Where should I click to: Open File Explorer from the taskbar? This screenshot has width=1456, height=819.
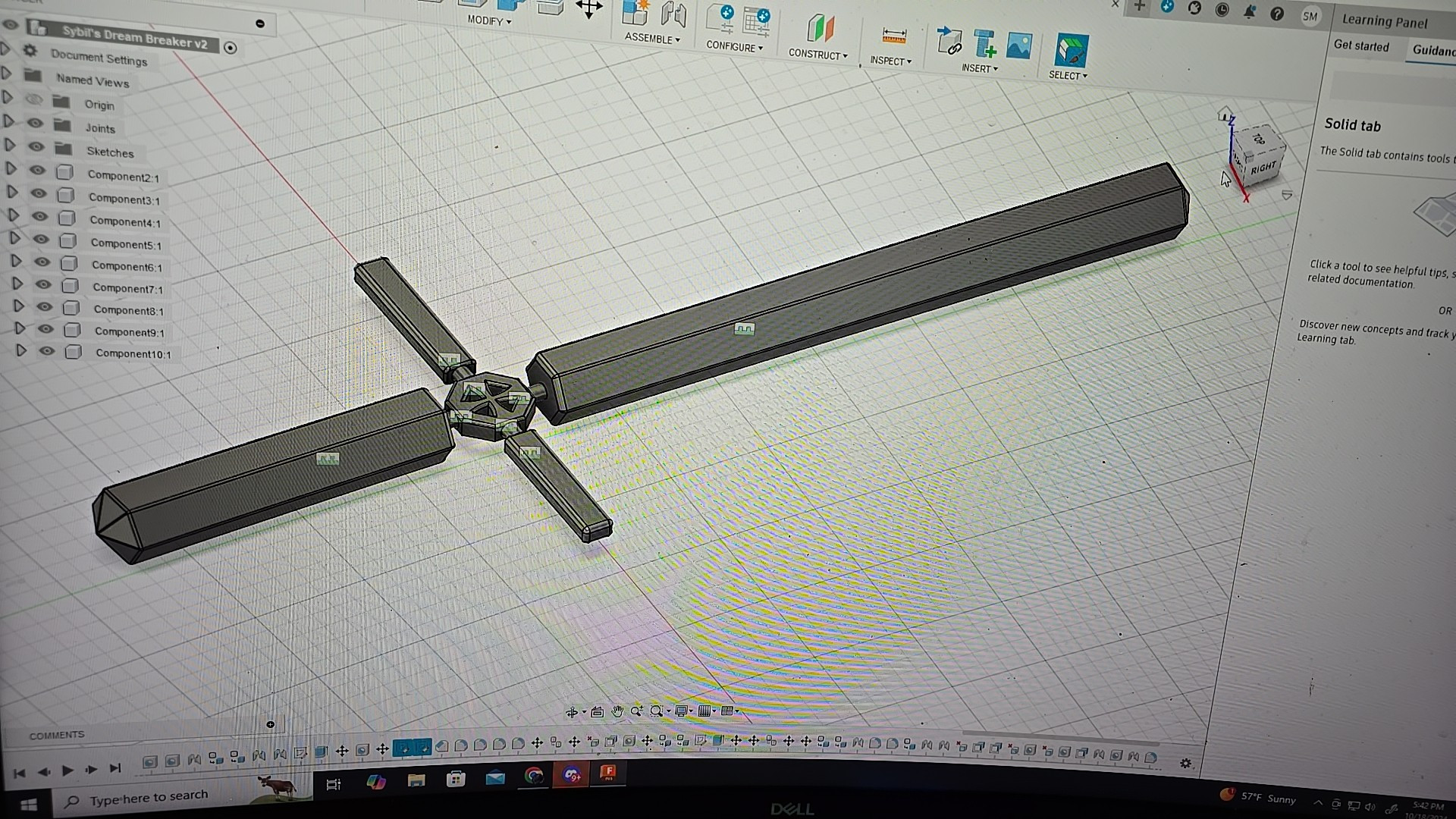416,780
